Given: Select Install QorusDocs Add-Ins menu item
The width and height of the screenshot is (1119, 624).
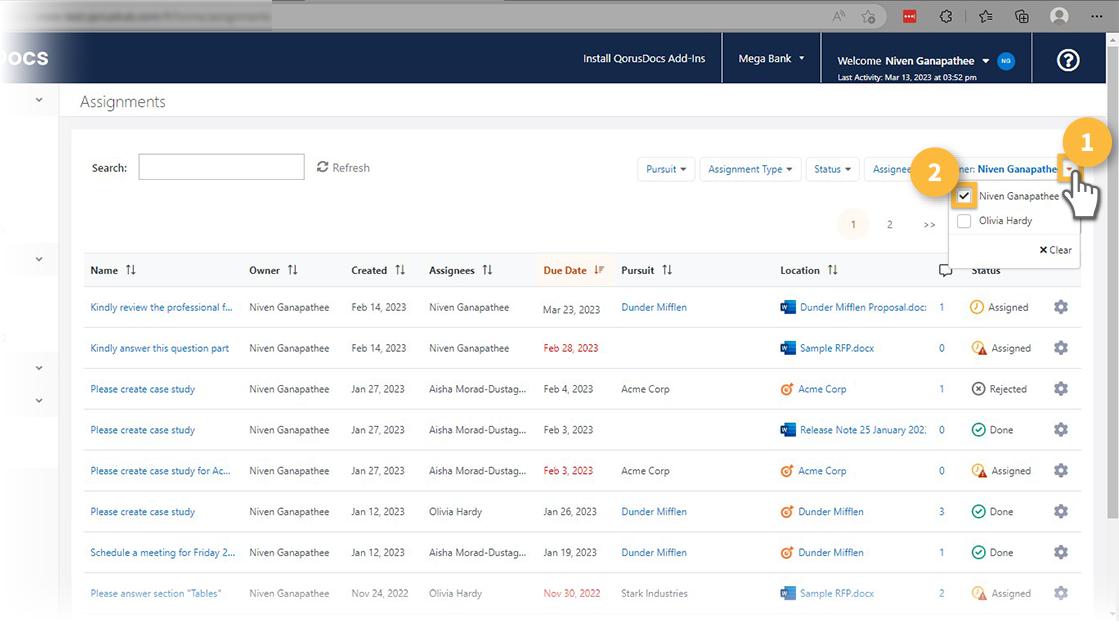Looking at the screenshot, I should (x=644, y=59).
